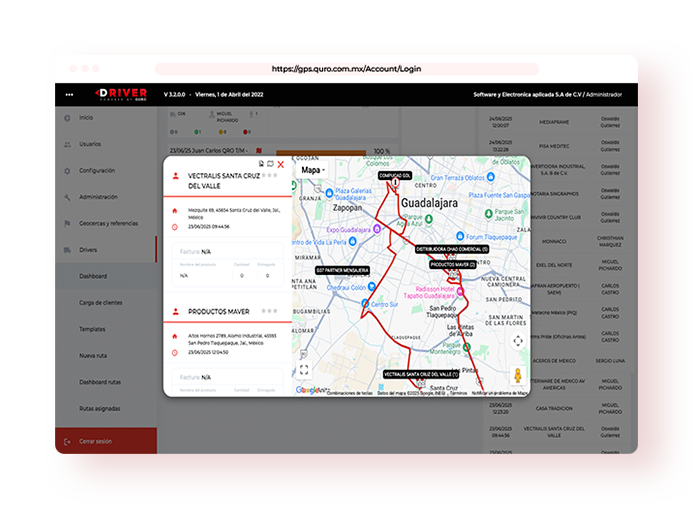Click the Plaza Galerias Guadalajara map pin
Screen dimensions: 693x509
click(x=329, y=193)
